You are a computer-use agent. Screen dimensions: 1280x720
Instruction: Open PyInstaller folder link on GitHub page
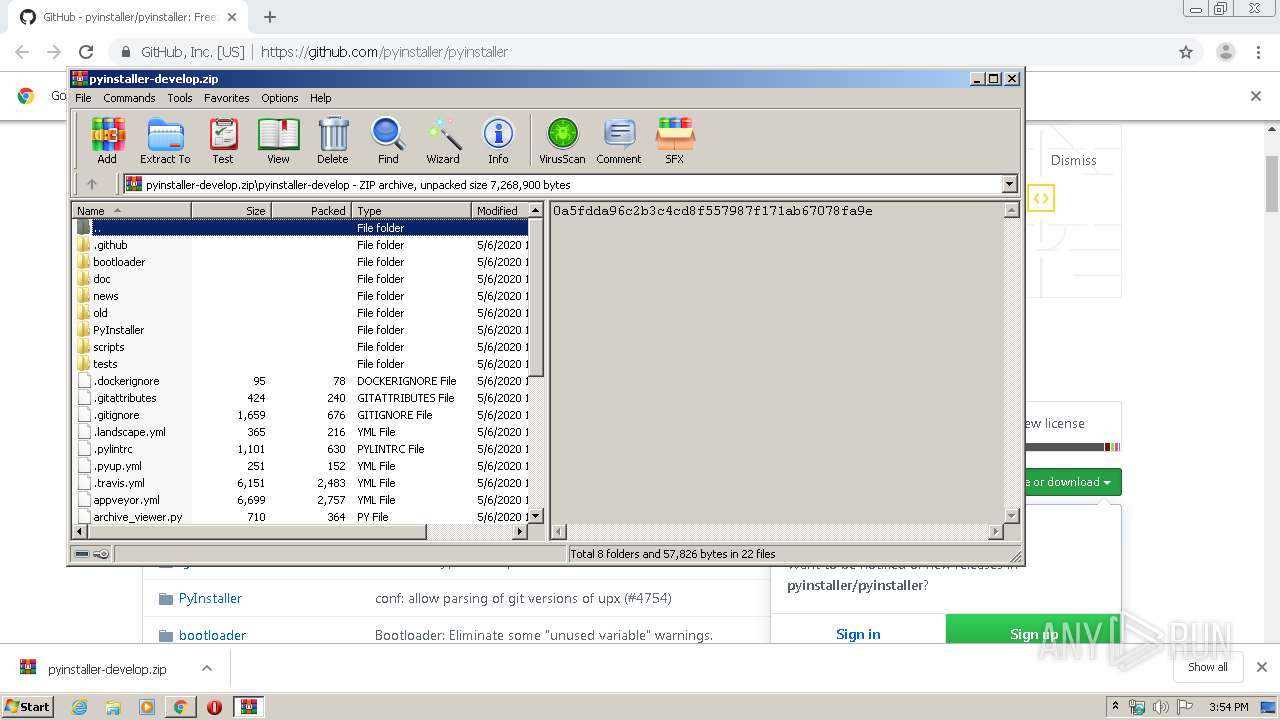pos(210,598)
